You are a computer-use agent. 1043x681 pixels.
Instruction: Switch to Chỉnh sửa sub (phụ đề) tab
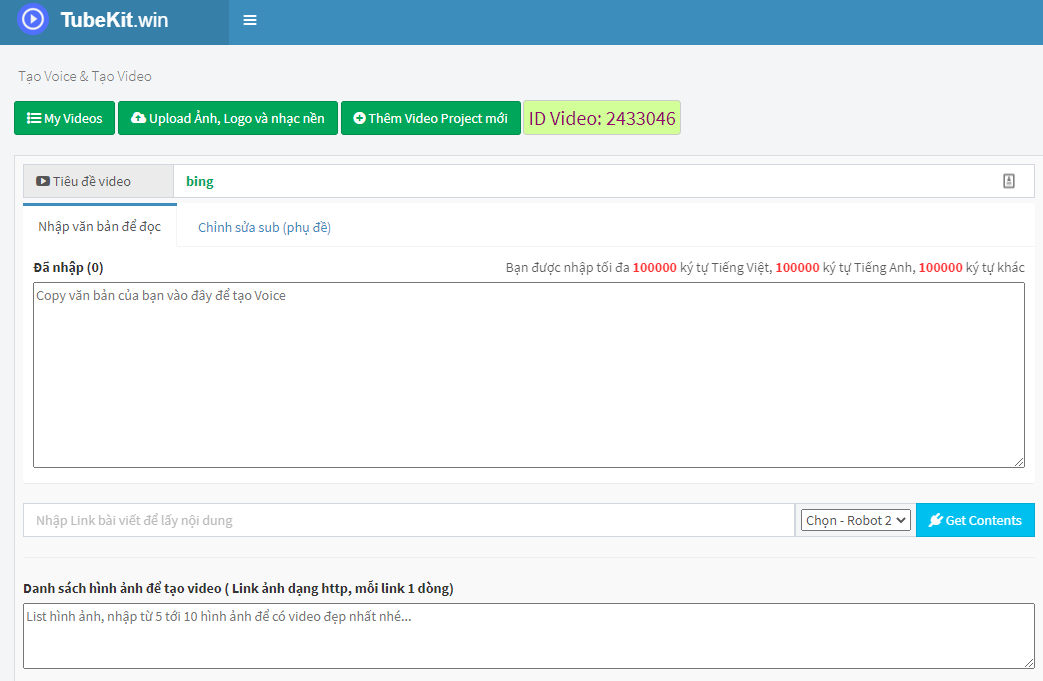[x=264, y=227]
